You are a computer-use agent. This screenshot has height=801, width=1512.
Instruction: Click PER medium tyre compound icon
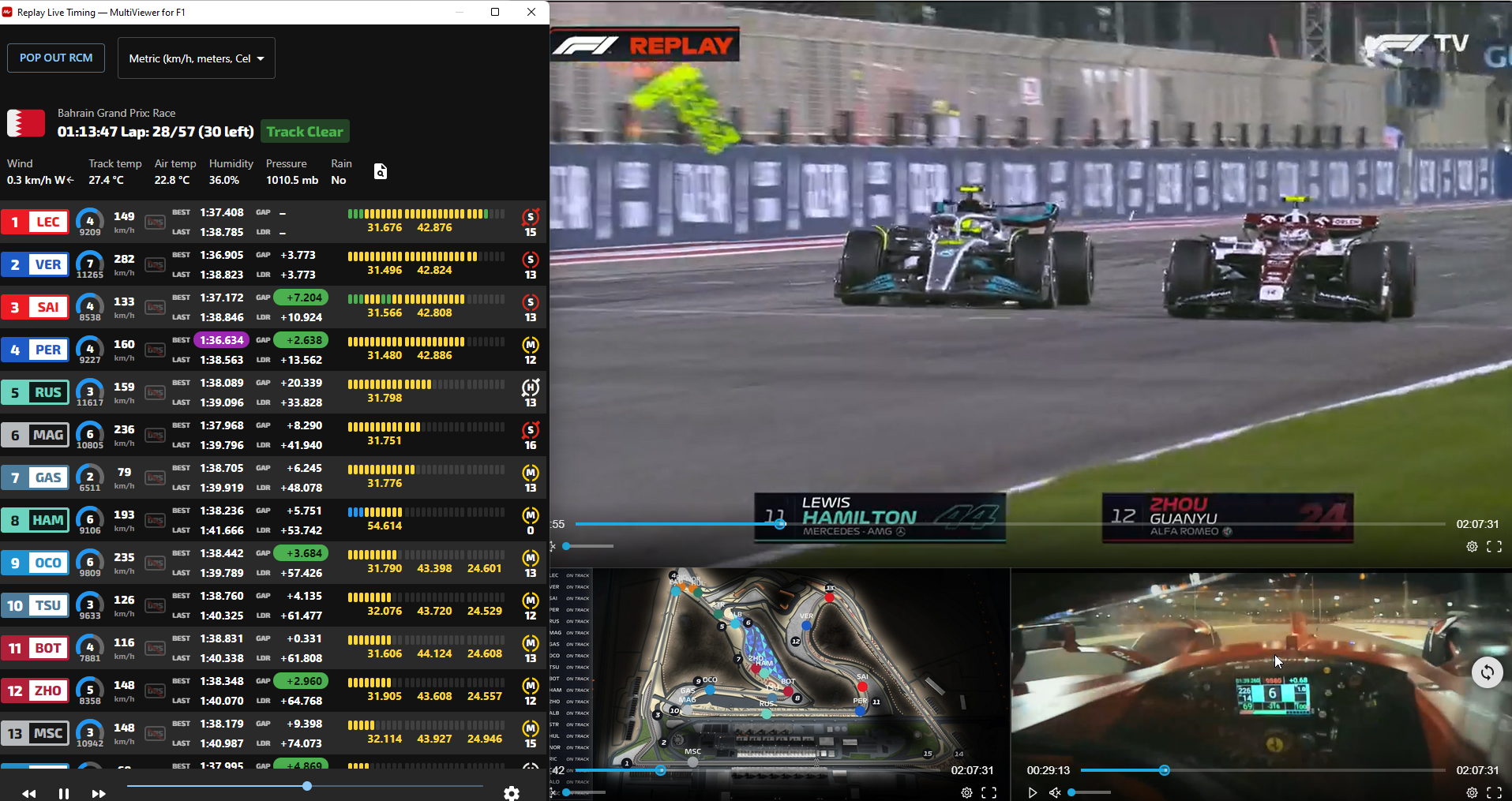tap(531, 345)
